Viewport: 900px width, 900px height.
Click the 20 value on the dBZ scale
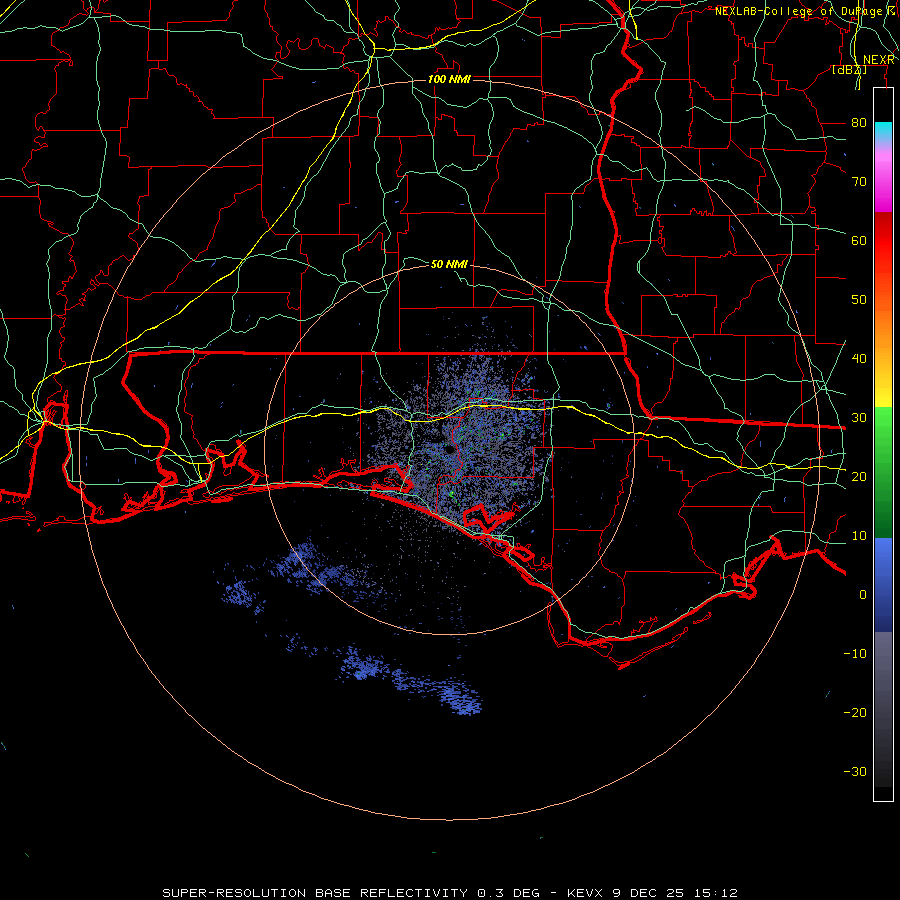(x=859, y=476)
